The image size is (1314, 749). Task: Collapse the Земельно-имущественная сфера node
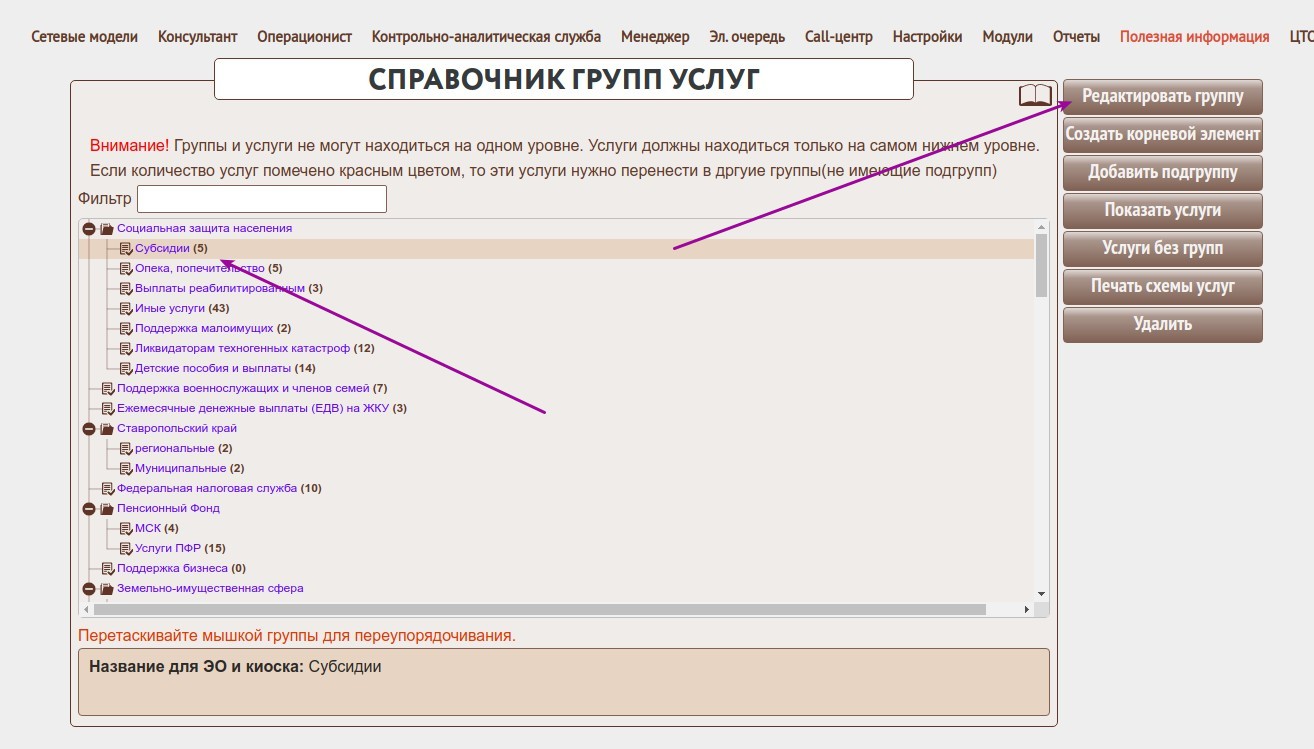(89, 589)
